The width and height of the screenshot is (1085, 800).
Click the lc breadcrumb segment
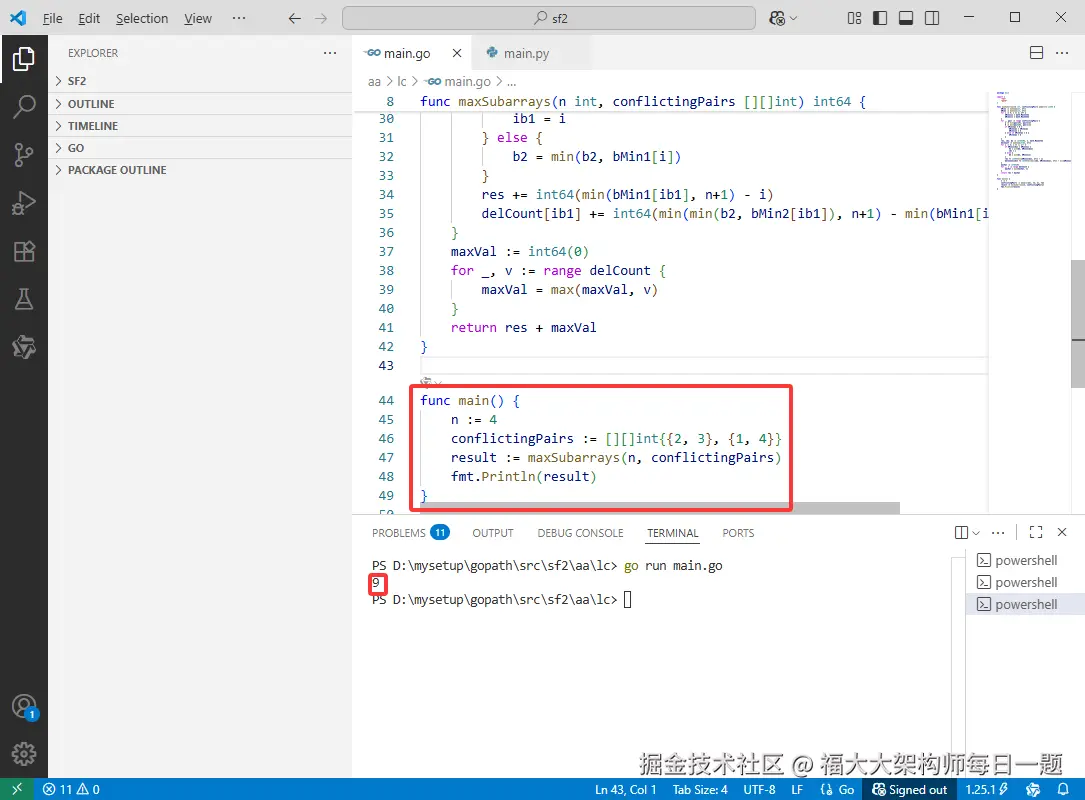click(x=401, y=82)
